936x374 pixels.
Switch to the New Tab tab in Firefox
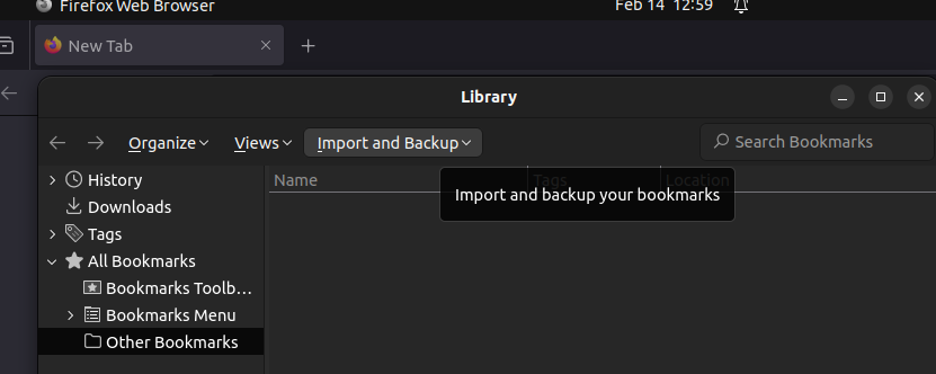(159, 45)
